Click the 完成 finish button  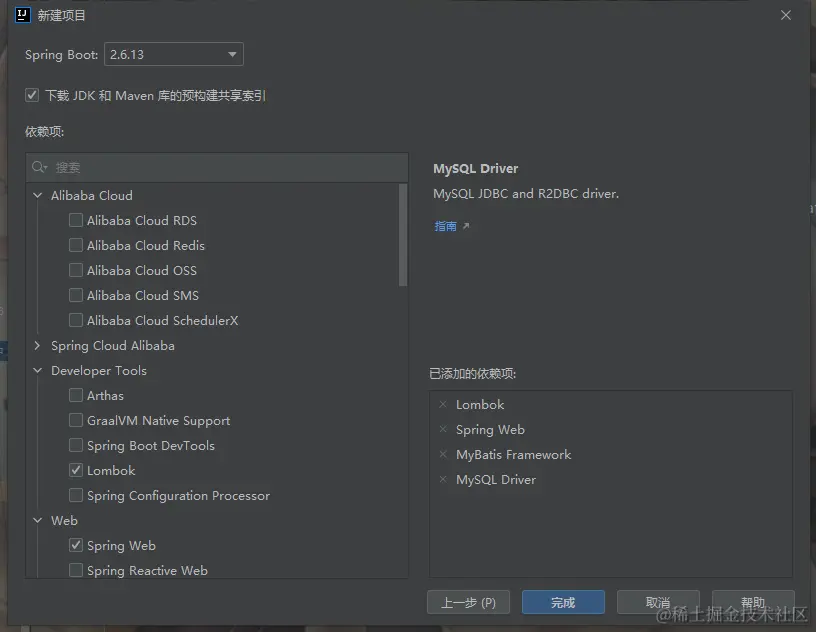pos(563,602)
